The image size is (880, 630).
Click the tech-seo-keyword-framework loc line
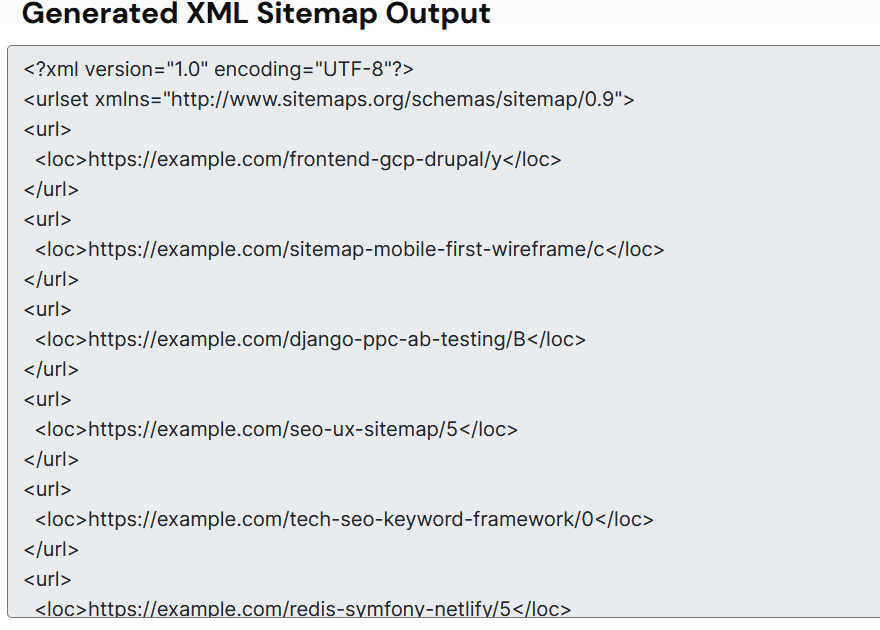coord(344,519)
